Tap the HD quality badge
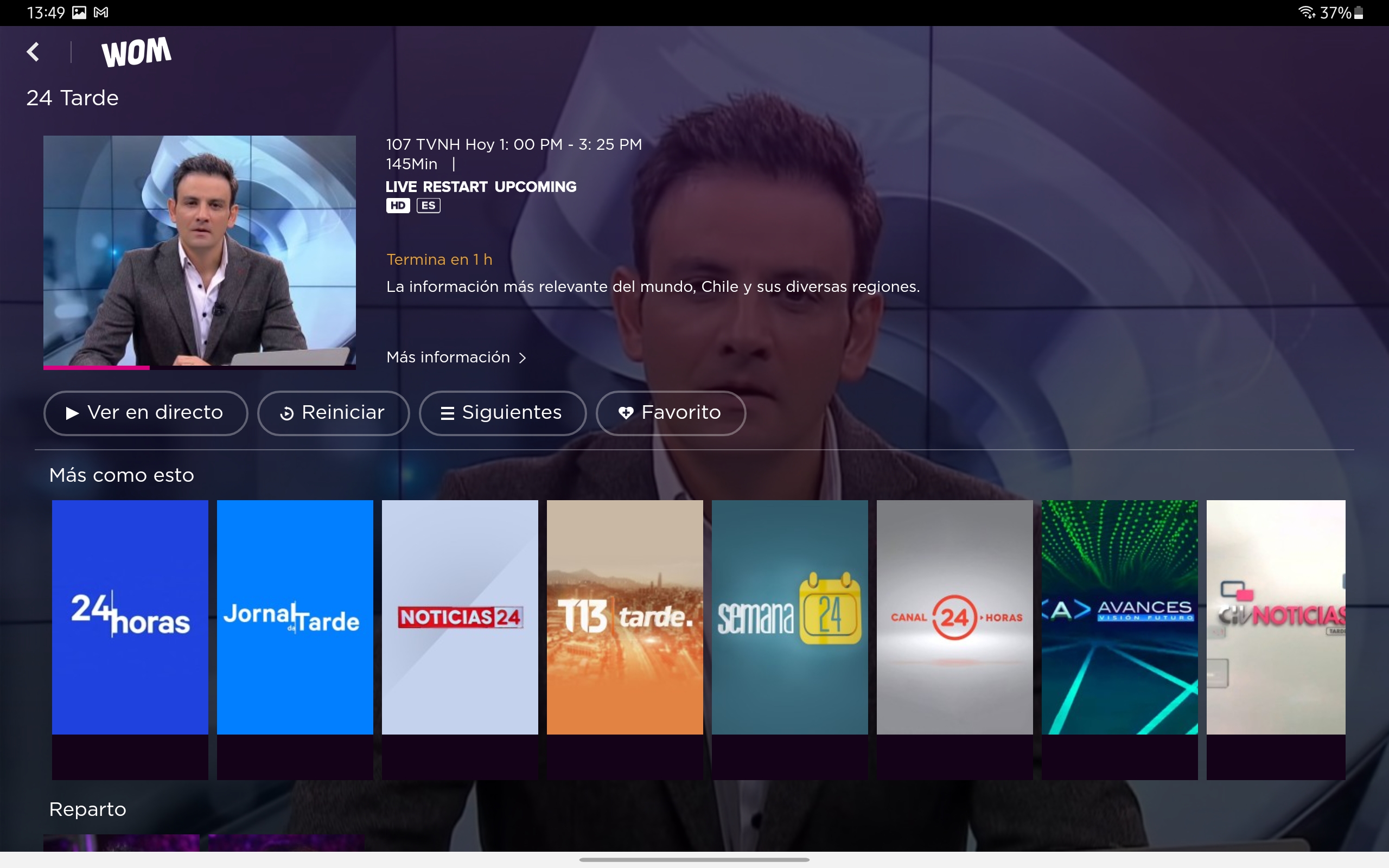 (x=398, y=206)
